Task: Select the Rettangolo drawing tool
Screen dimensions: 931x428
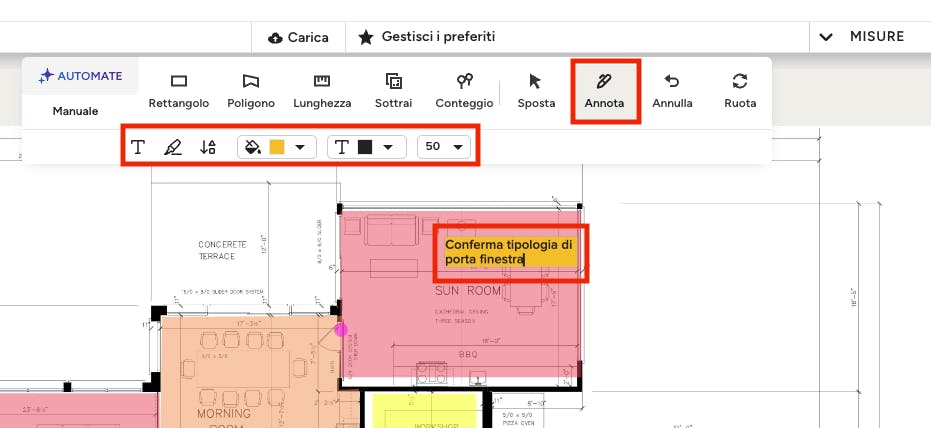Action: coord(179,90)
